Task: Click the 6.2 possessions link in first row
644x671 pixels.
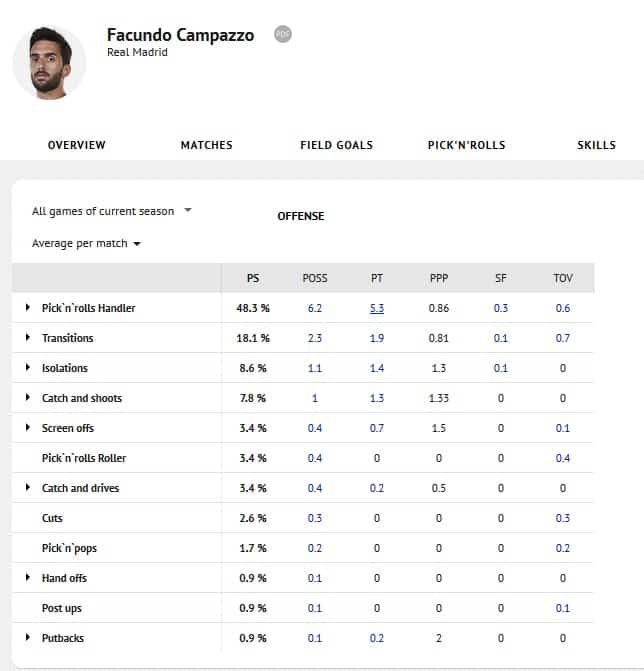Action: (x=315, y=308)
